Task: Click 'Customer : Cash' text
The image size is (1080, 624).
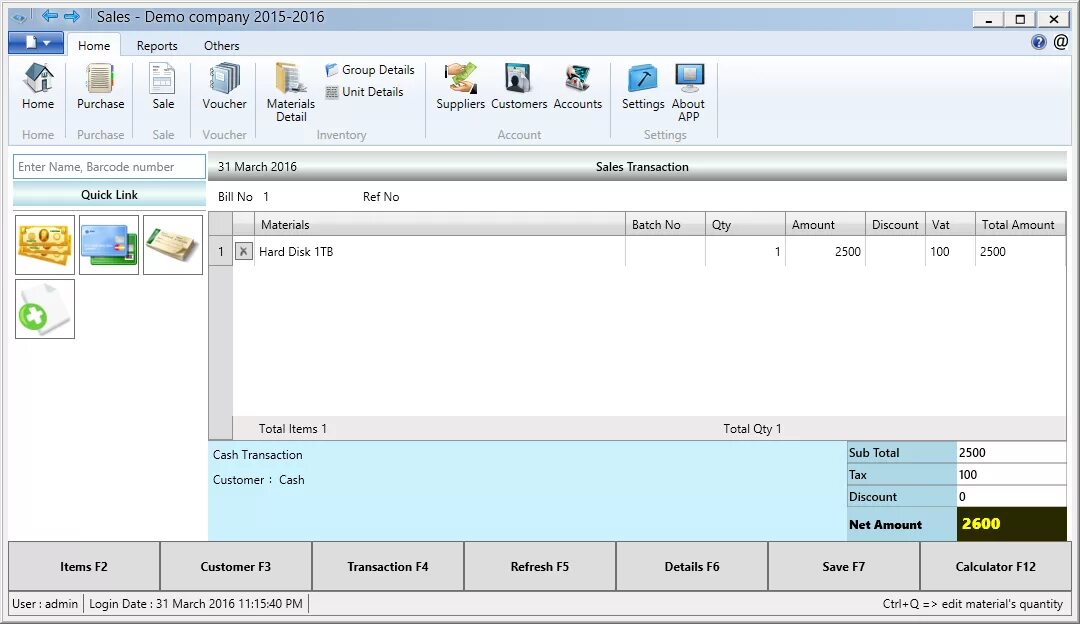Action: coord(258,480)
